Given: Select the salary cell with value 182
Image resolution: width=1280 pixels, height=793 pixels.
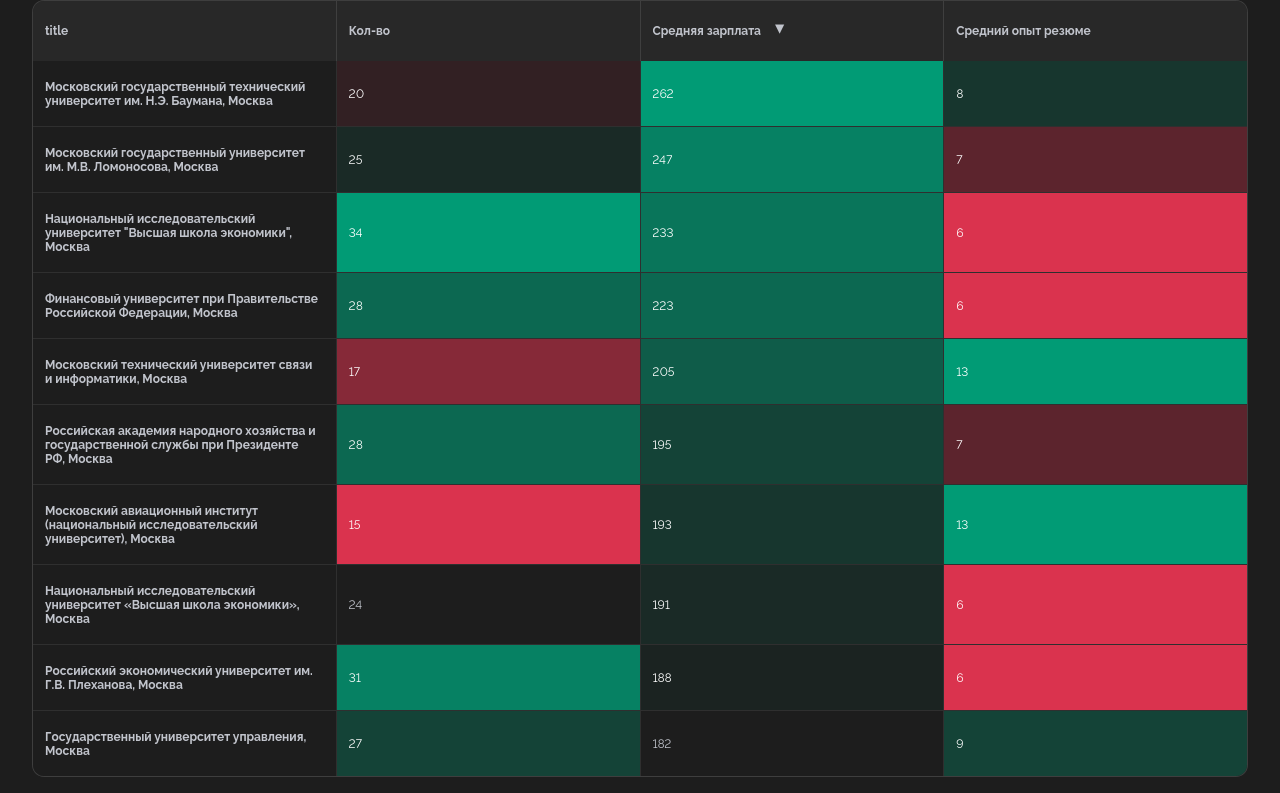Looking at the screenshot, I should (x=791, y=744).
